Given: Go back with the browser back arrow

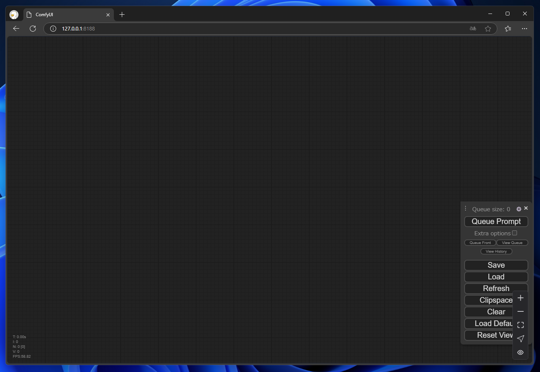Looking at the screenshot, I should point(16,29).
